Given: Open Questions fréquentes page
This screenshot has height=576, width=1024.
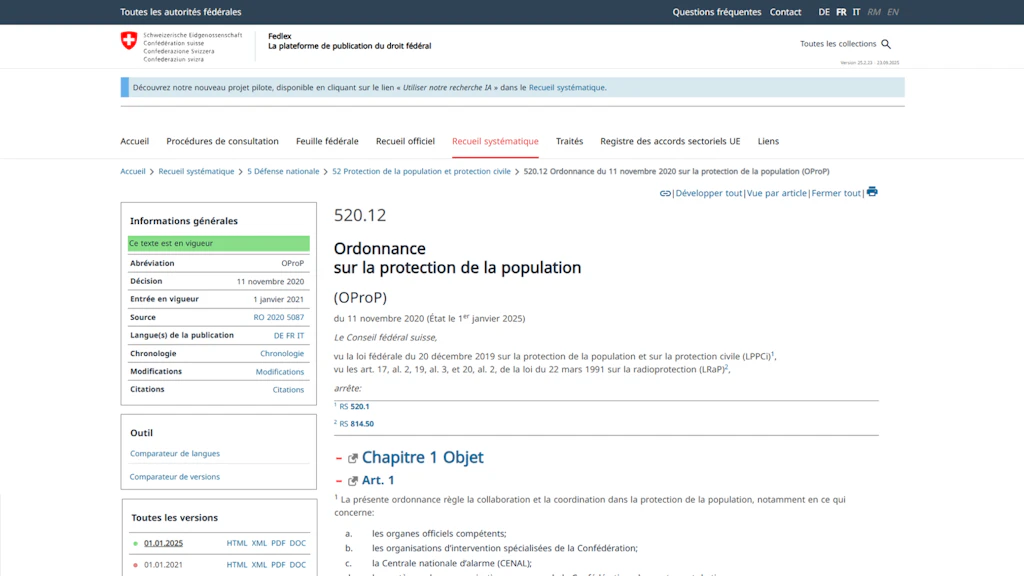Looking at the screenshot, I should click(716, 12).
